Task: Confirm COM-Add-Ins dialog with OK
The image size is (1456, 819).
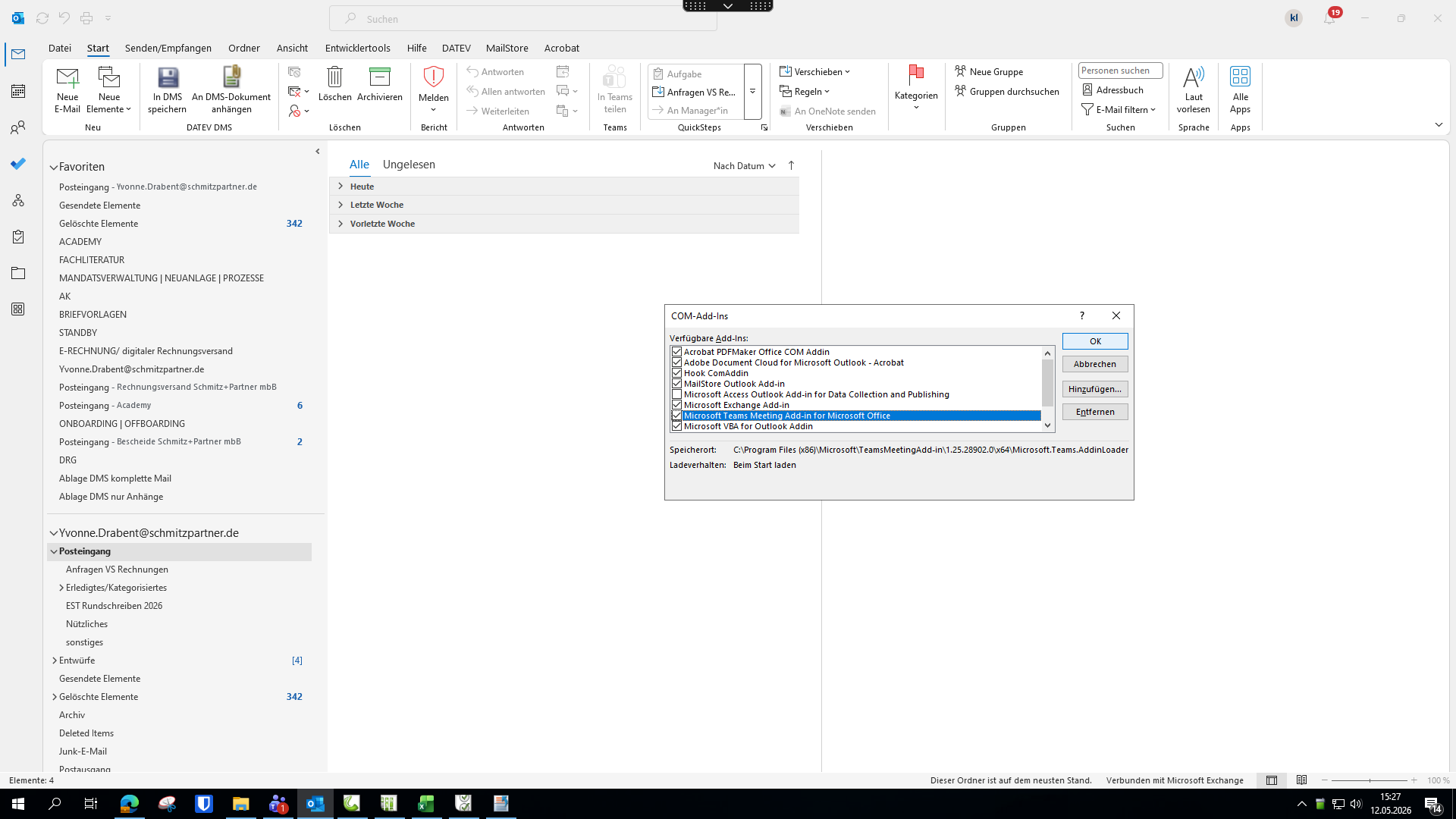Action: pos(1095,341)
